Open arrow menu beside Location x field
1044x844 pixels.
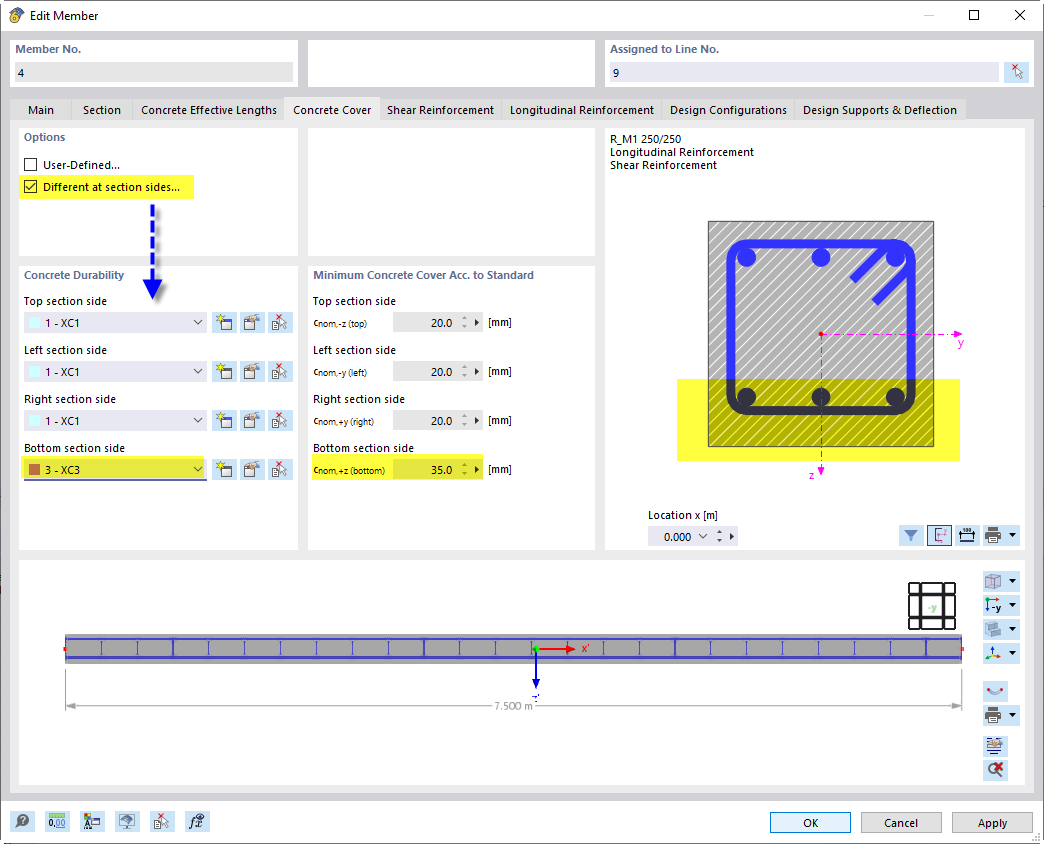[732, 536]
